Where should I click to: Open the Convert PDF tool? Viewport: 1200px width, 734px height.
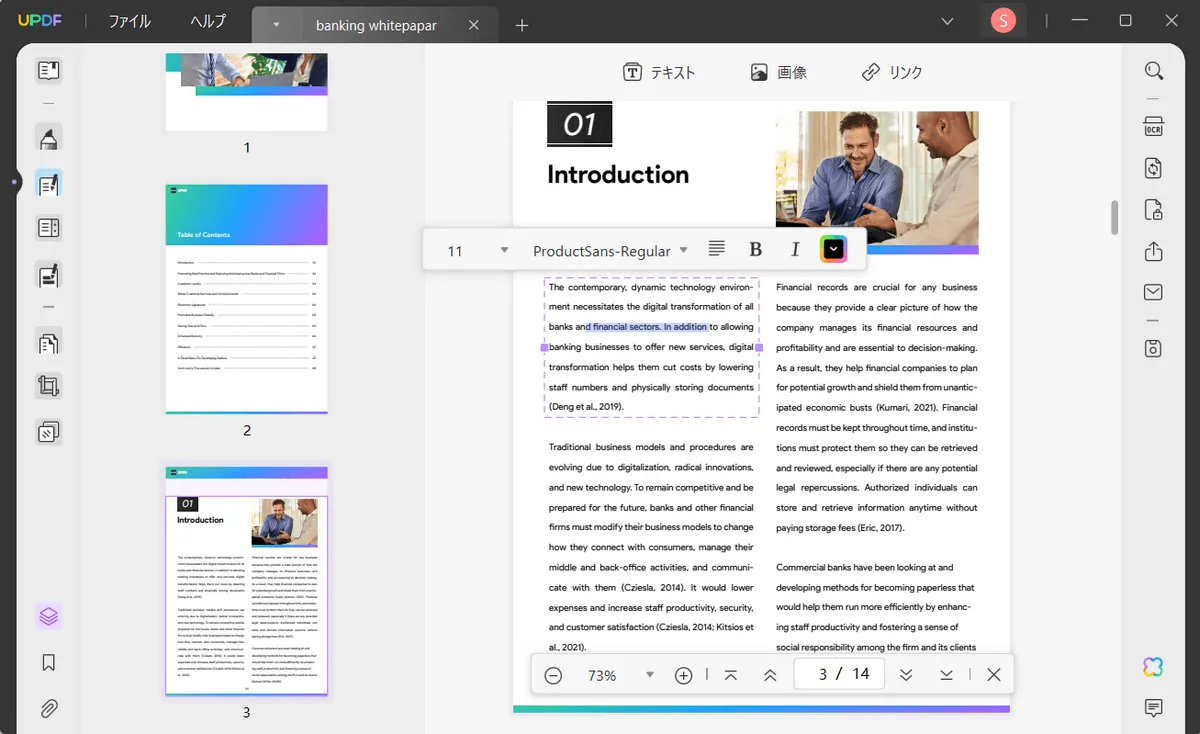click(1154, 168)
